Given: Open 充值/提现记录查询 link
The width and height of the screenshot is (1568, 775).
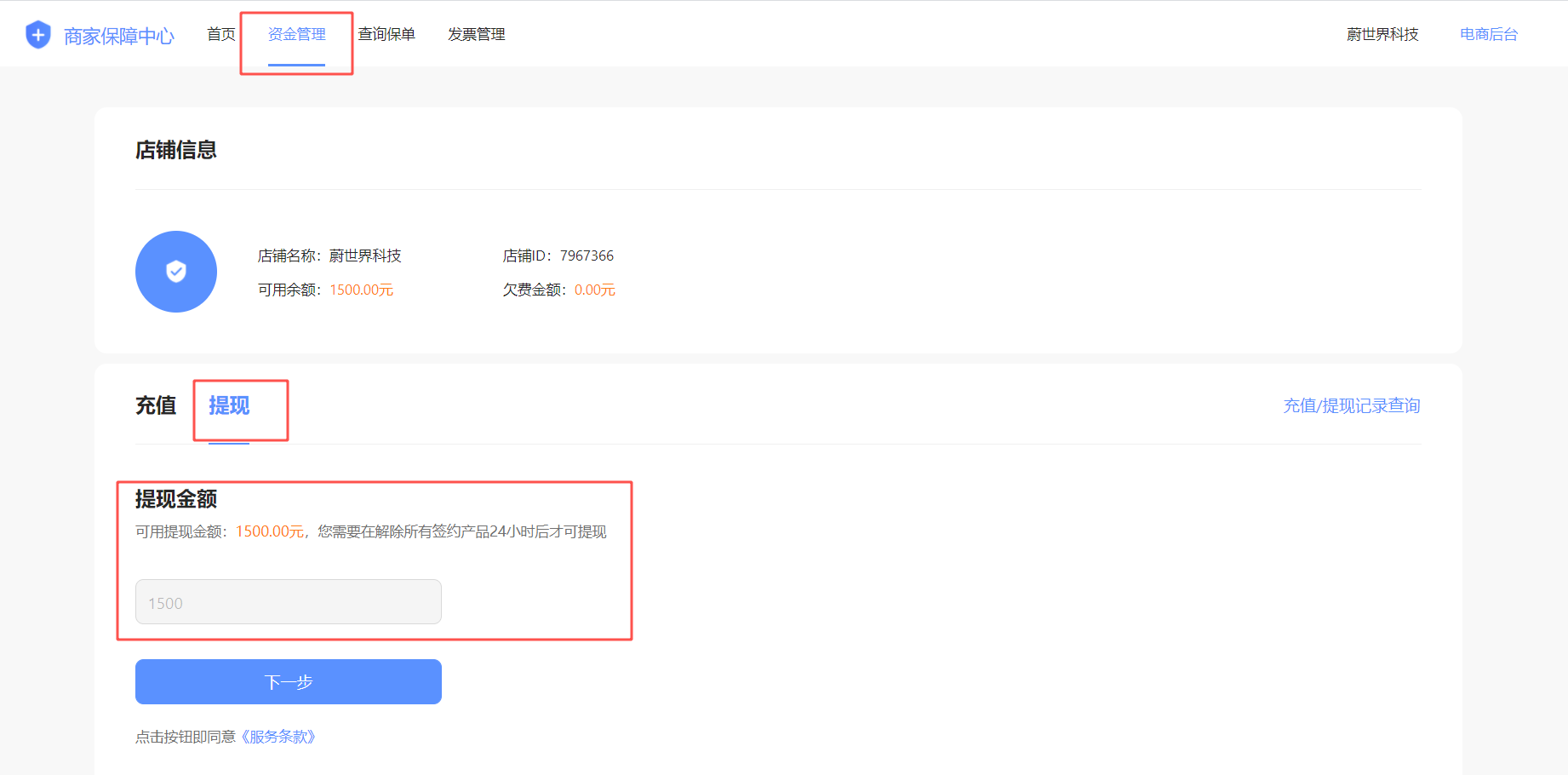Looking at the screenshot, I should tap(1352, 405).
